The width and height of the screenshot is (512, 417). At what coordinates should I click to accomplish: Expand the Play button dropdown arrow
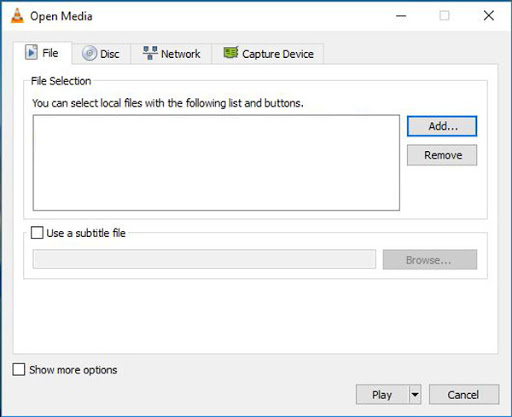(415, 394)
